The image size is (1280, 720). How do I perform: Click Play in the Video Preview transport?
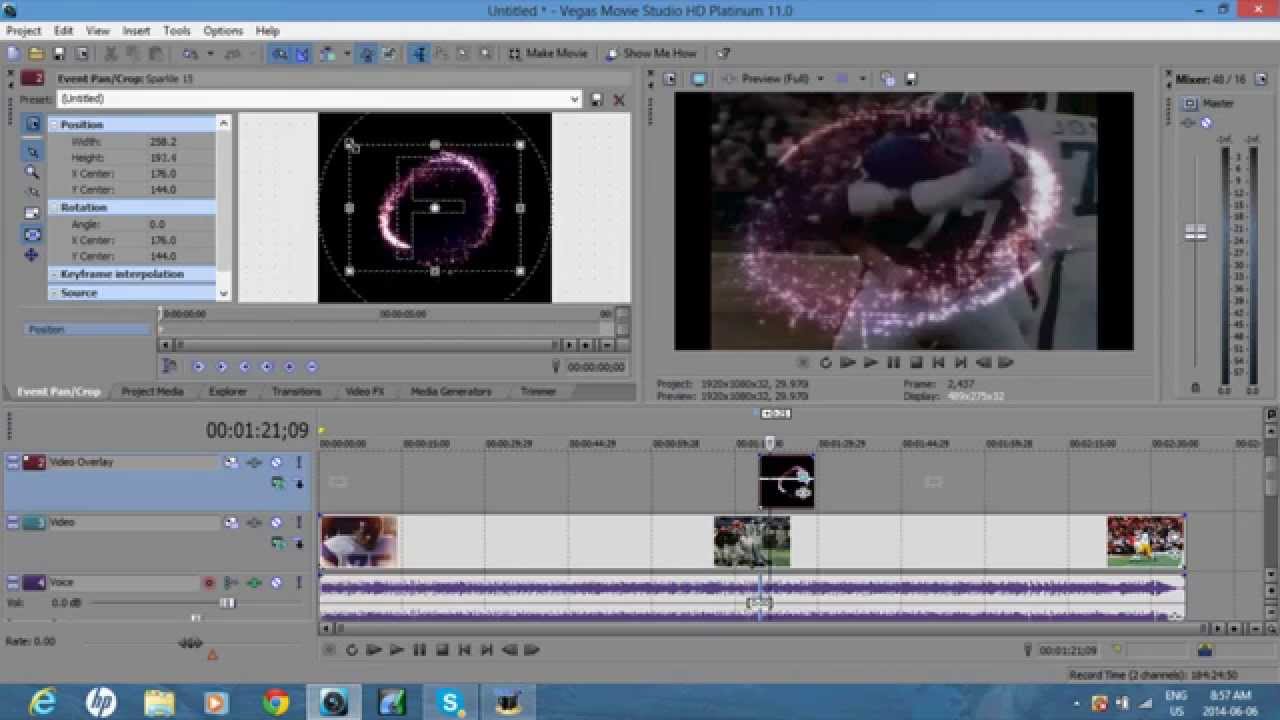pos(871,363)
